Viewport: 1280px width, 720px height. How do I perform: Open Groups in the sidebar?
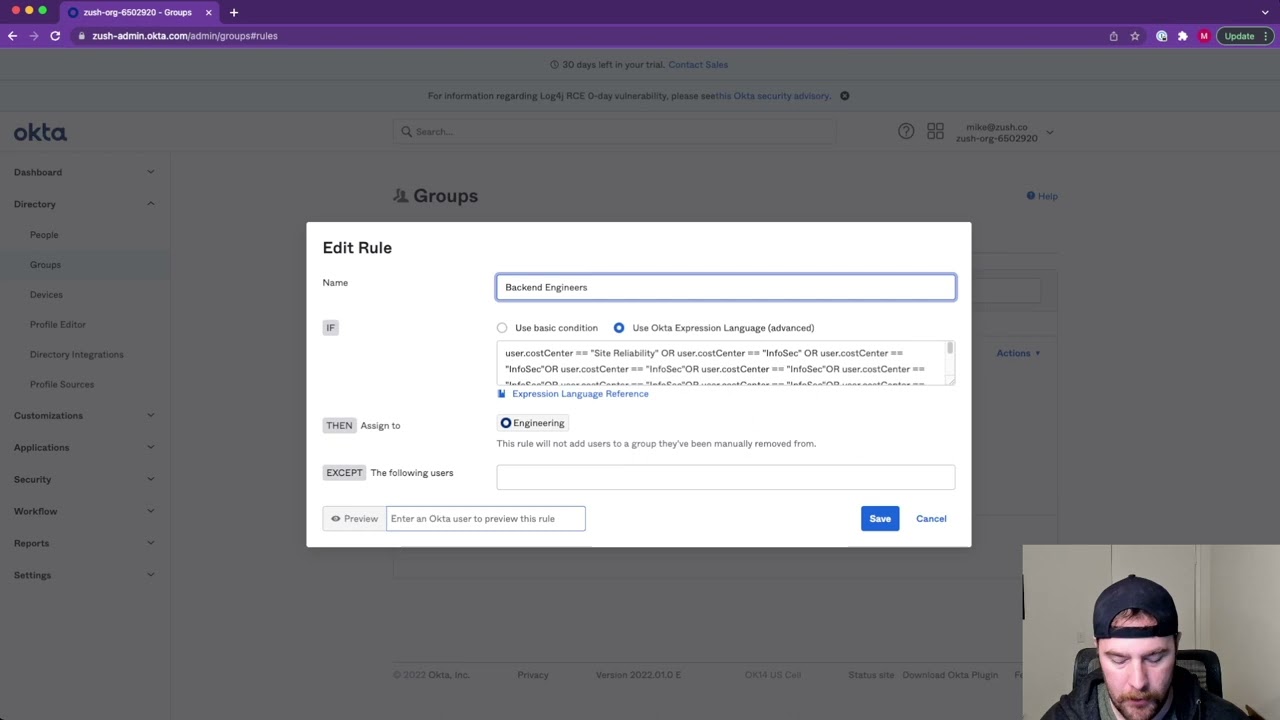[x=45, y=265]
